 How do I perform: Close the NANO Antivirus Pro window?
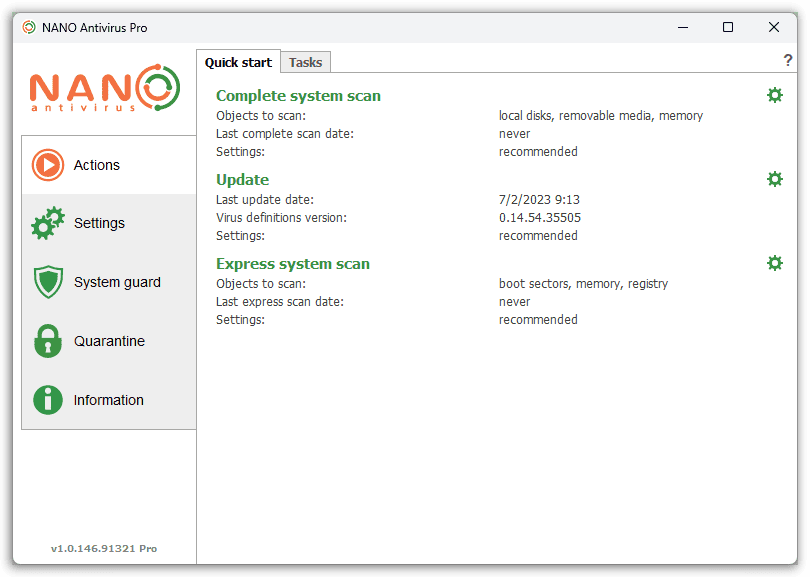tap(773, 27)
